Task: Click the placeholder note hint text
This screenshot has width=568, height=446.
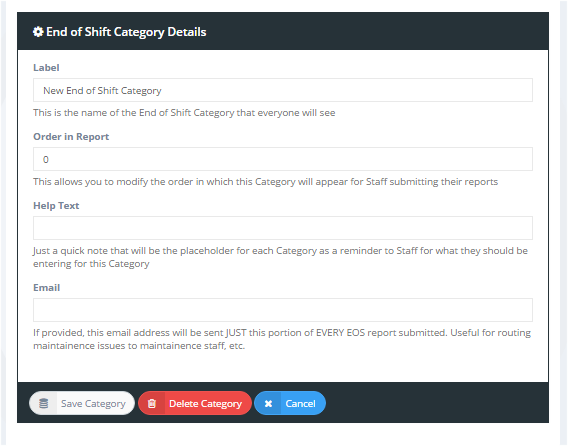Action: [280, 257]
